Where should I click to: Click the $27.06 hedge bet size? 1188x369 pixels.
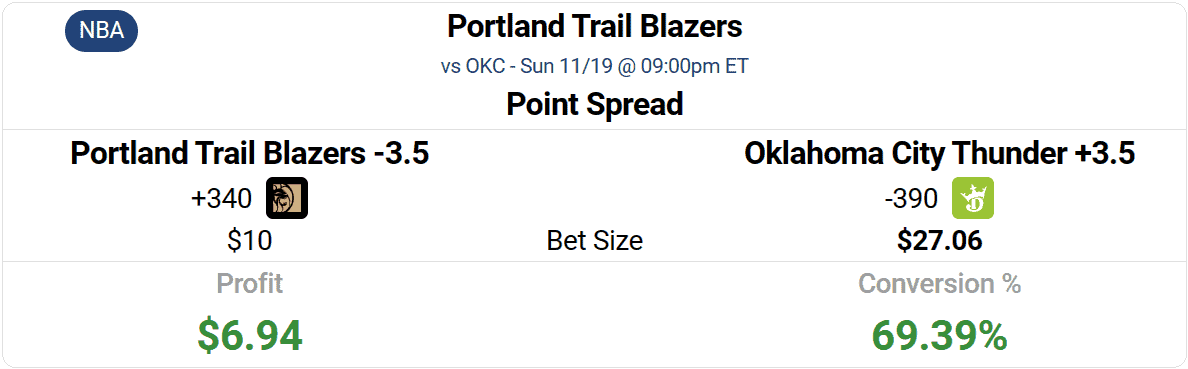[x=939, y=241]
